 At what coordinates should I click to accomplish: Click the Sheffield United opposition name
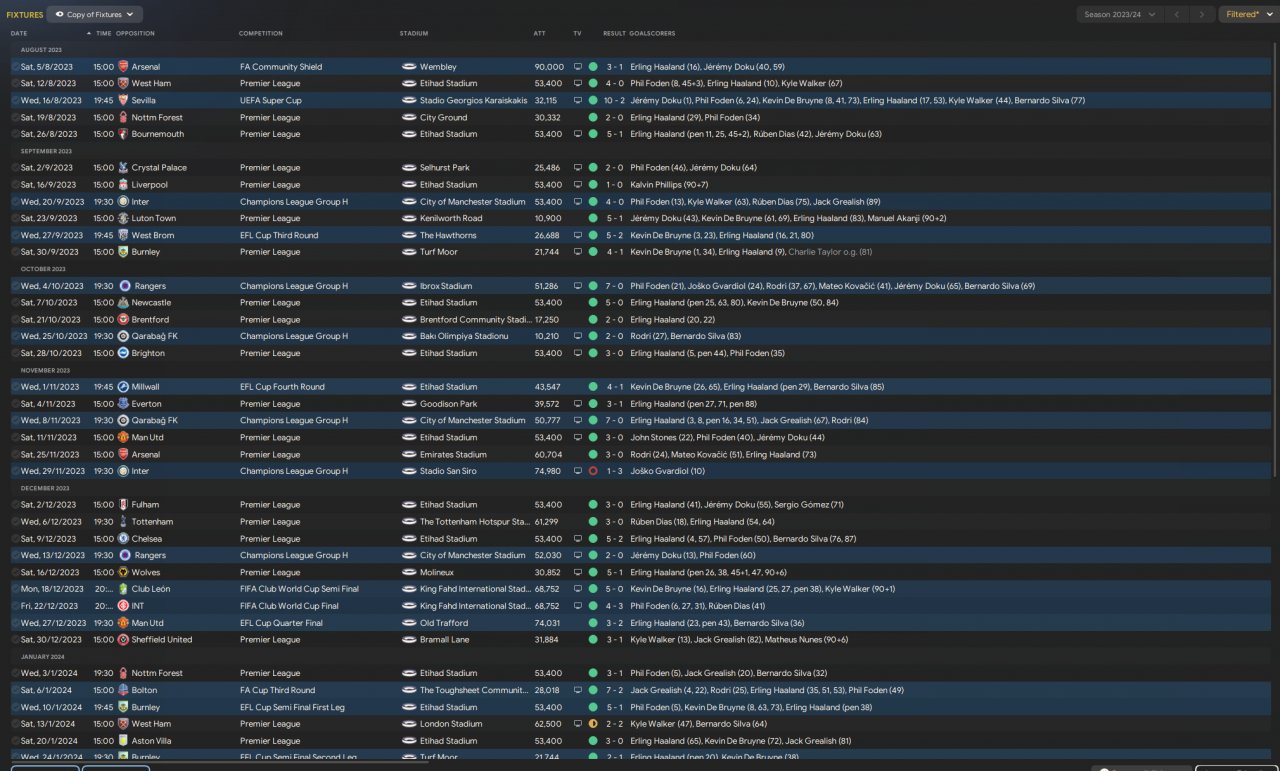click(x=162, y=640)
